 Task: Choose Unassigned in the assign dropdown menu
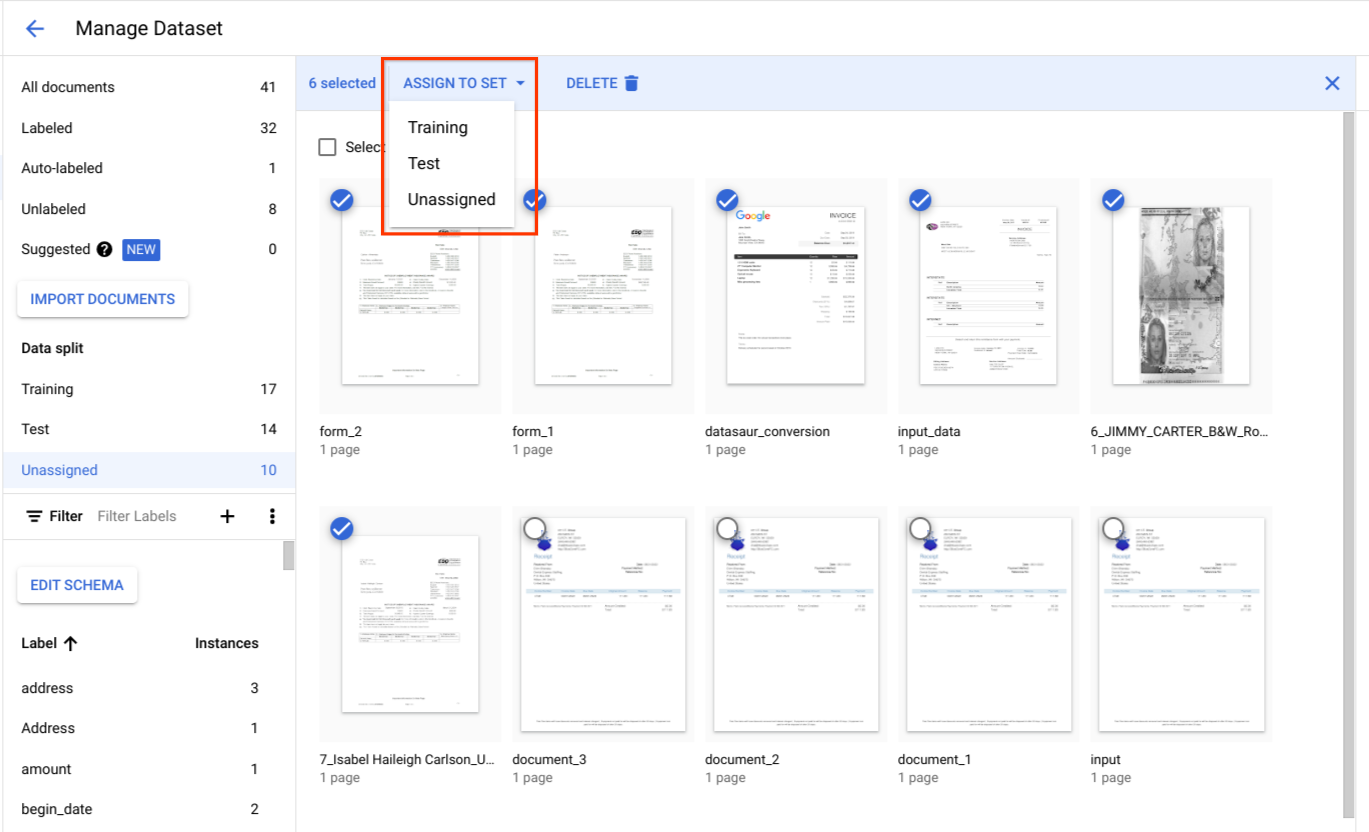click(451, 199)
